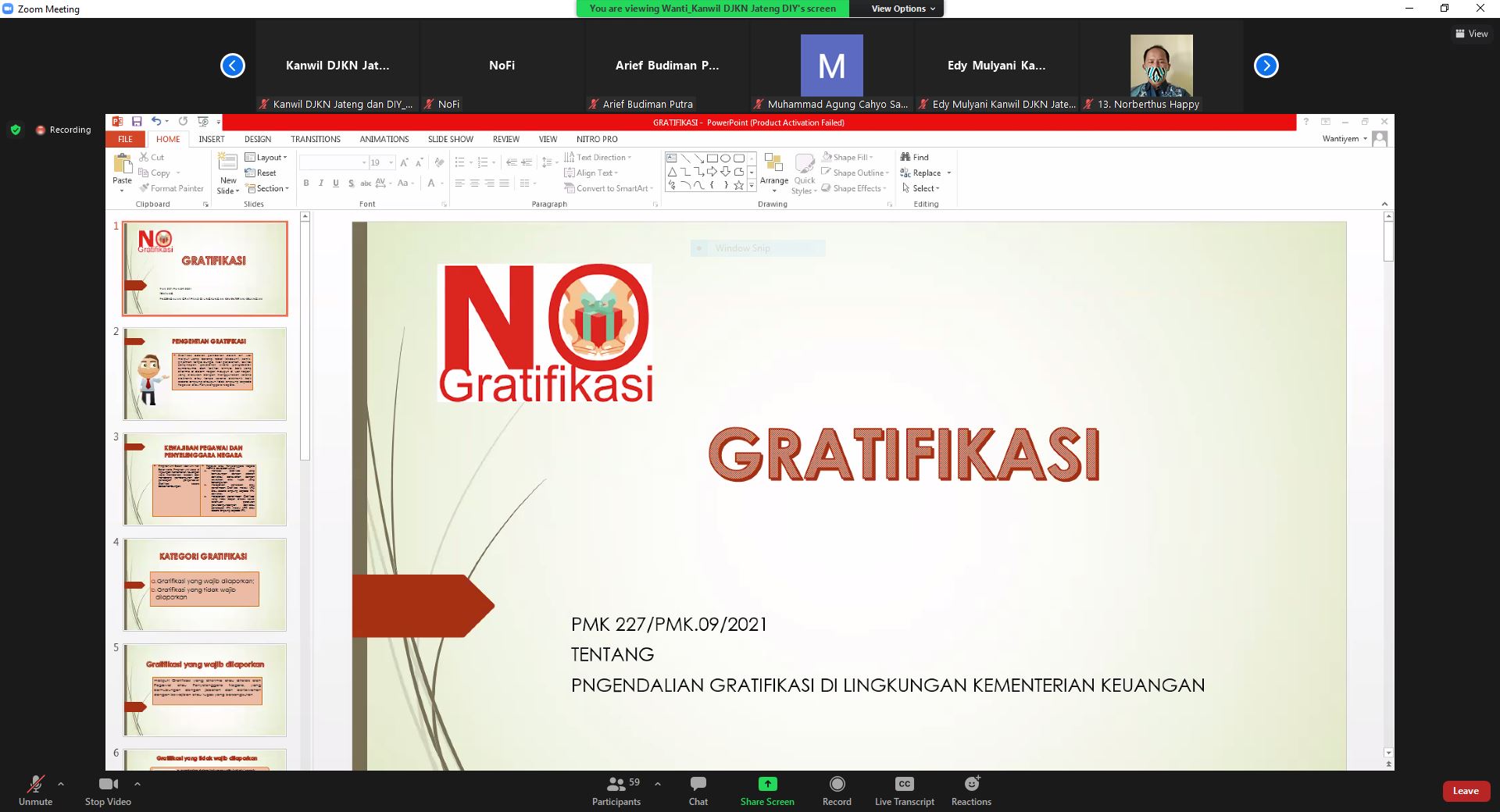Toggle Strikethrough formatting
This screenshot has width=1500, height=812.
point(366,183)
